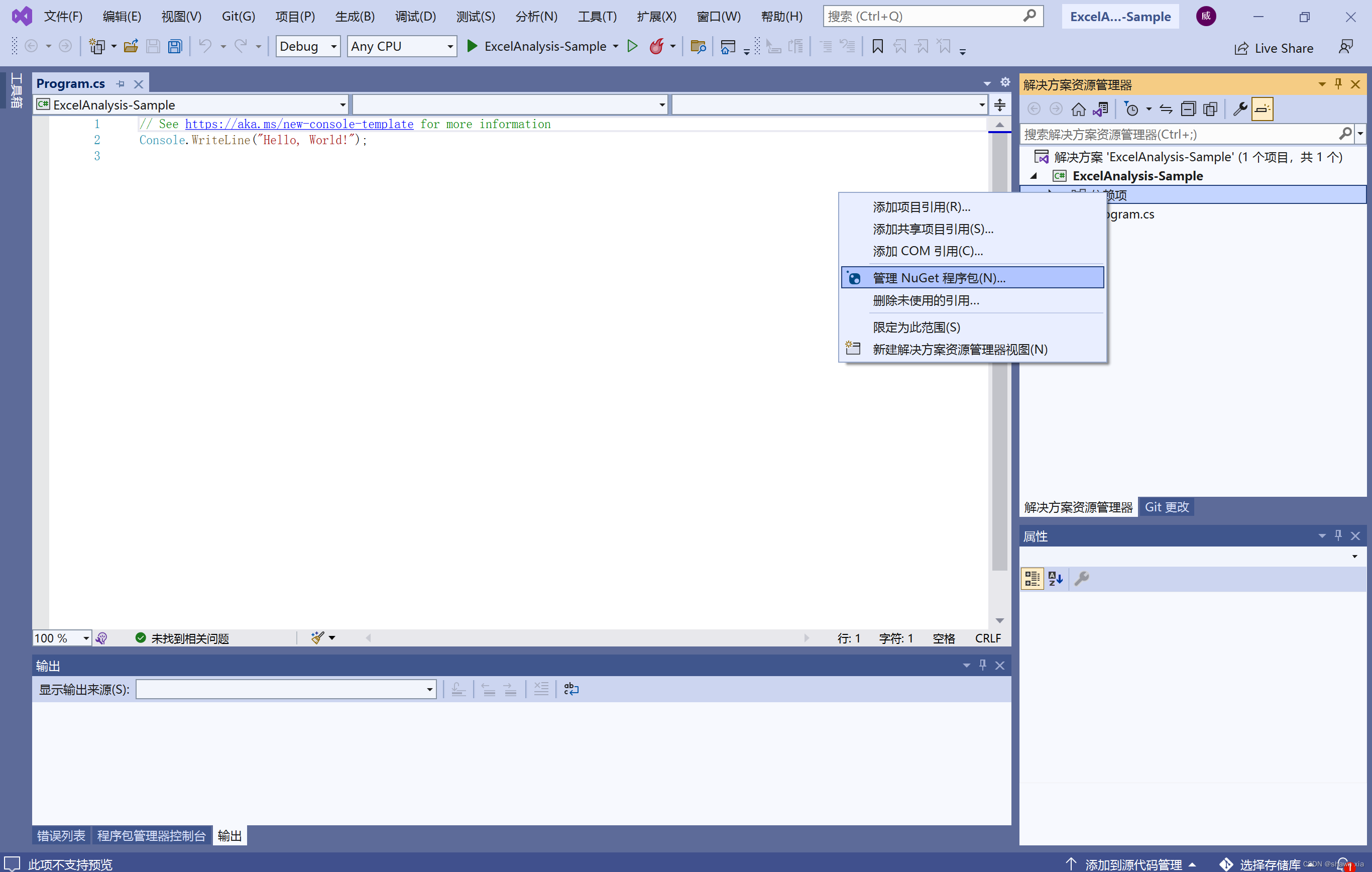Toggle word wrap in Output panel
This screenshot has height=872, width=1372.
pyautogui.click(x=571, y=689)
